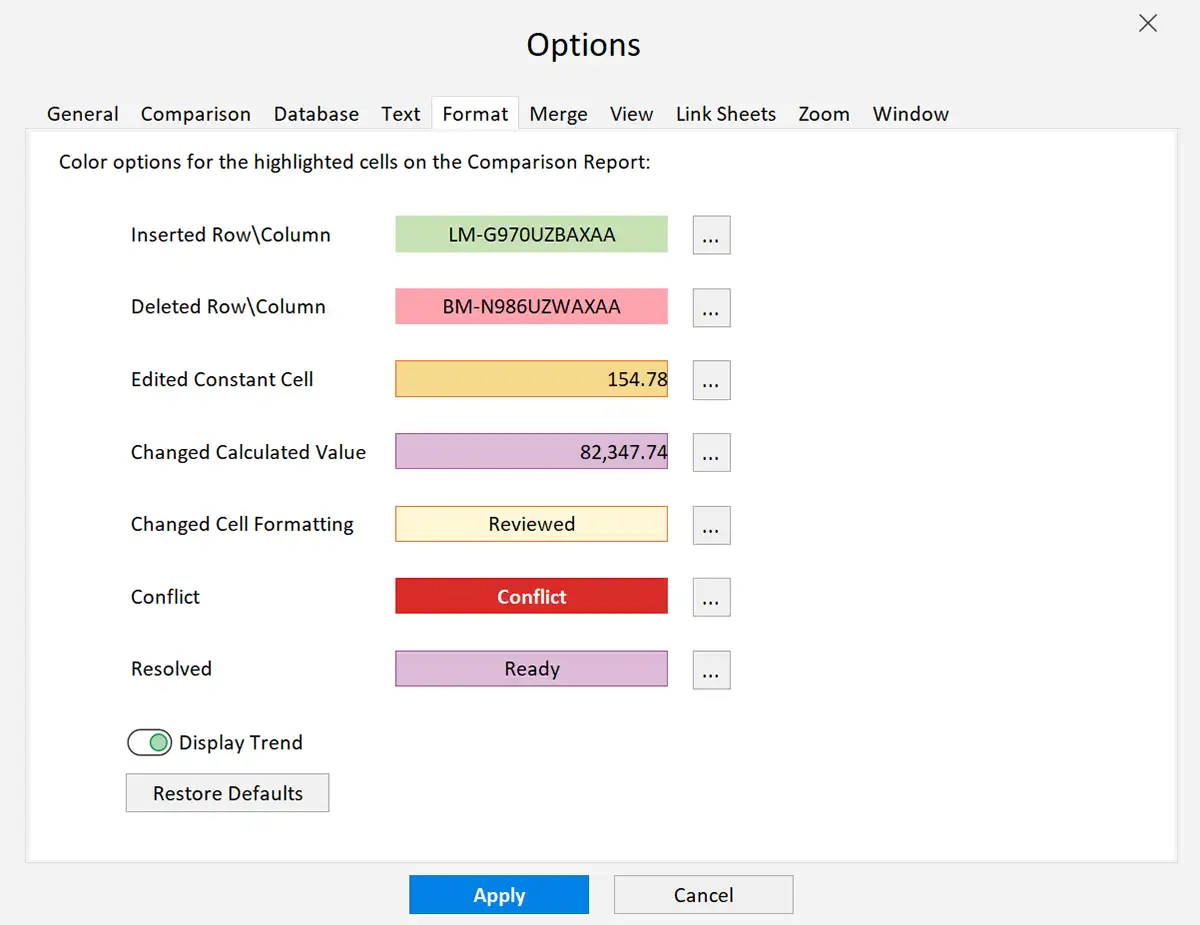This screenshot has width=1200, height=925.
Task: Toggle the Display Trend switch
Action: tap(149, 742)
